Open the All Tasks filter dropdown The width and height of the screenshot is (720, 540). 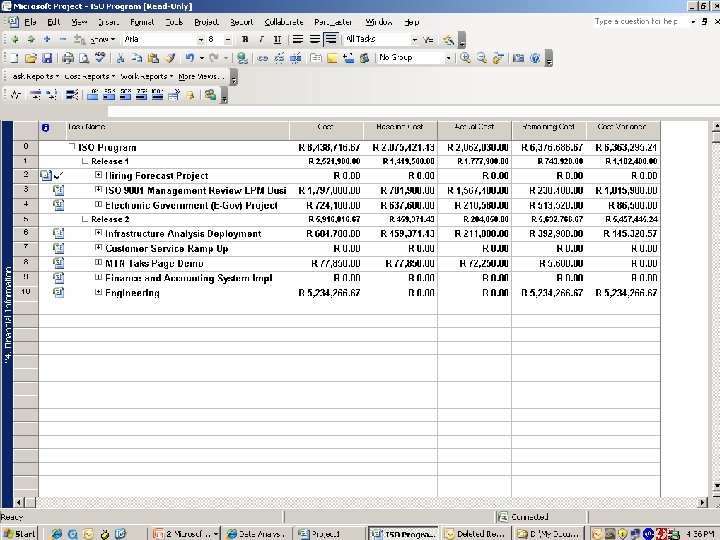point(415,39)
